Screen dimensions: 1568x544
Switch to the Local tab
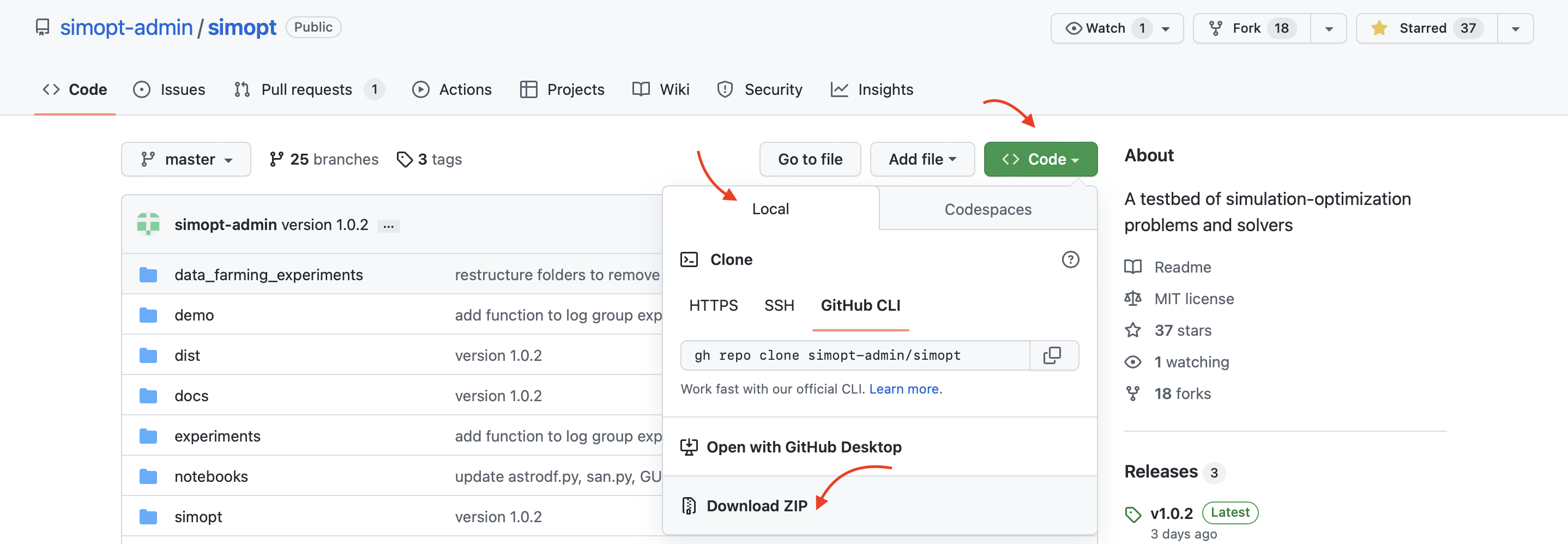pos(770,209)
